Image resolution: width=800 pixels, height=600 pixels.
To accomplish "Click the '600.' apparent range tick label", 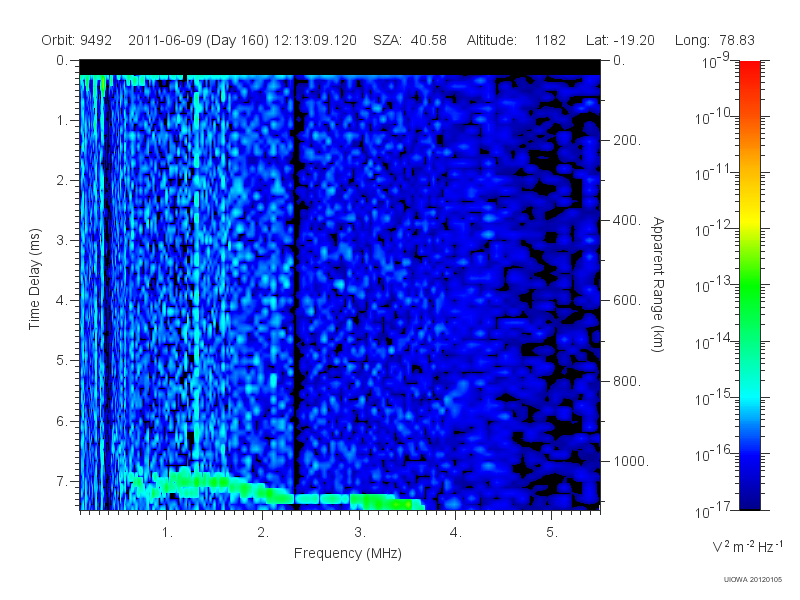I will point(627,301).
